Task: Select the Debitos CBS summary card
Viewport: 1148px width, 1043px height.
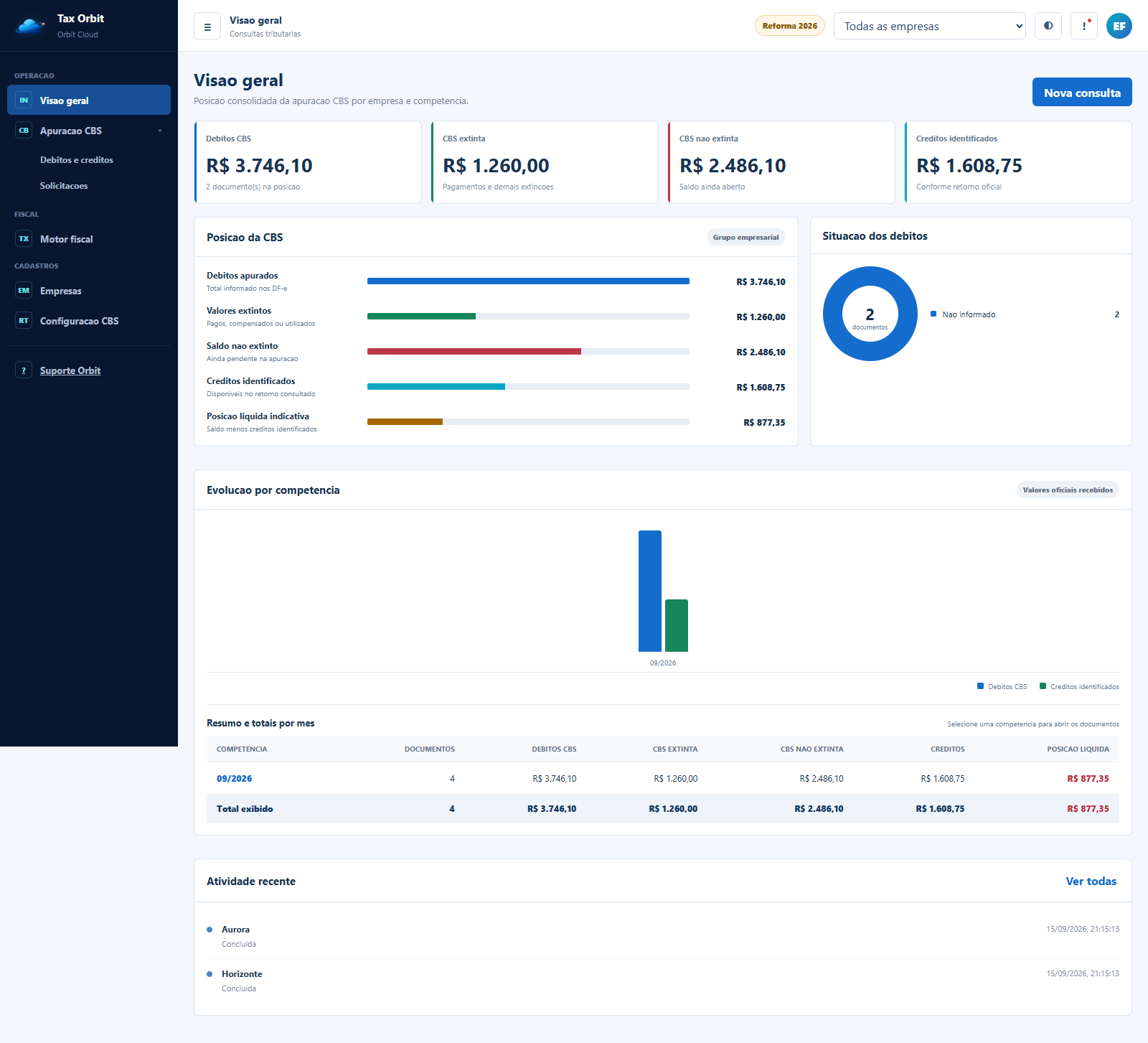Action: click(x=308, y=162)
